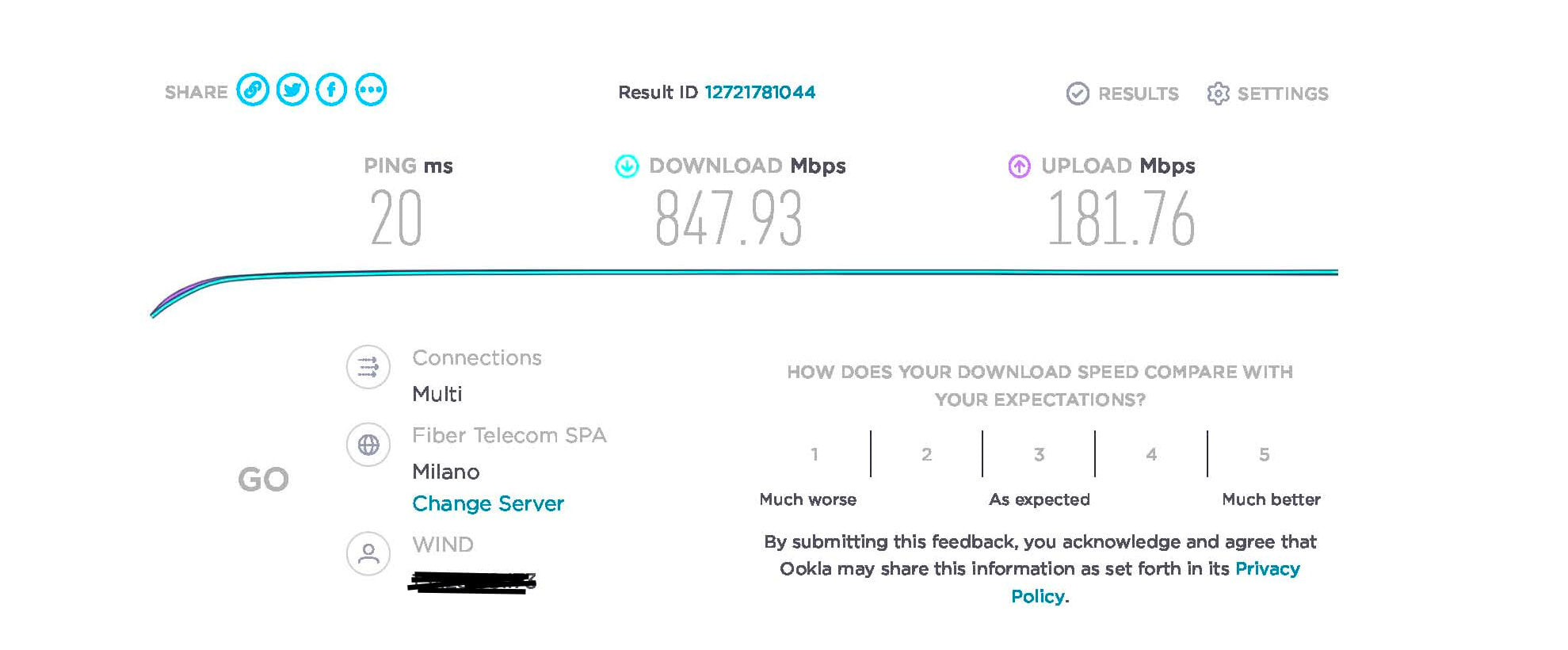Open the Result ID 12721781044 link
1568x650 pixels.
pyautogui.click(x=759, y=93)
